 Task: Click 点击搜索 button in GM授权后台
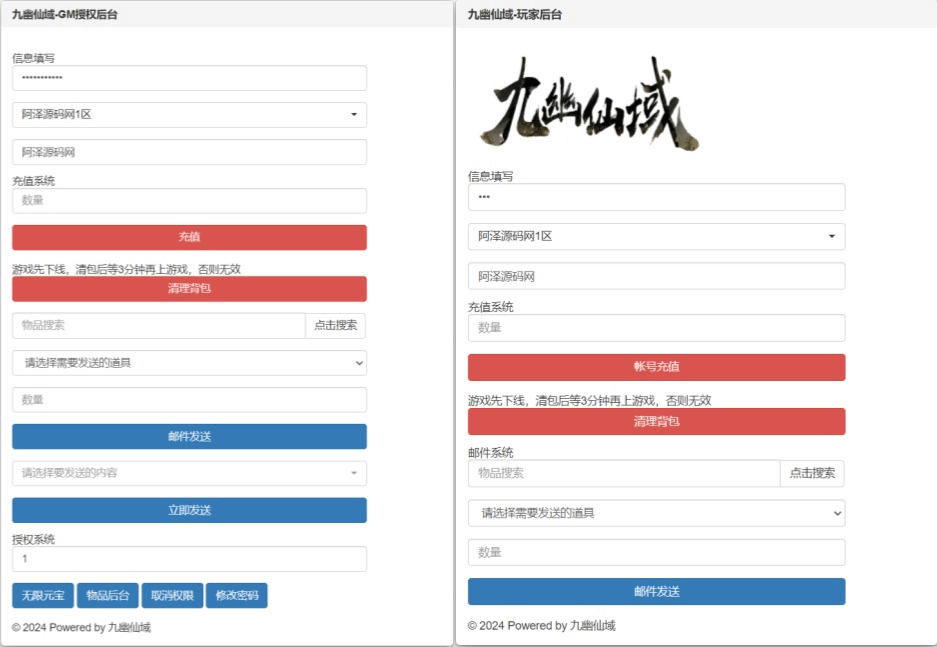tap(336, 326)
